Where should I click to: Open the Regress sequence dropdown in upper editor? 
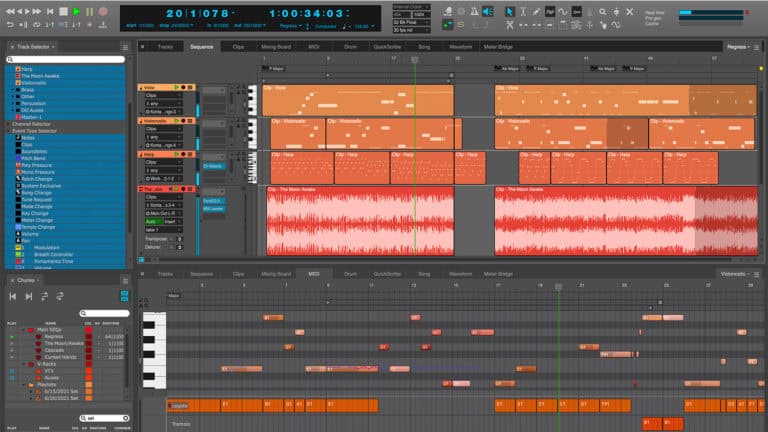[x=738, y=47]
